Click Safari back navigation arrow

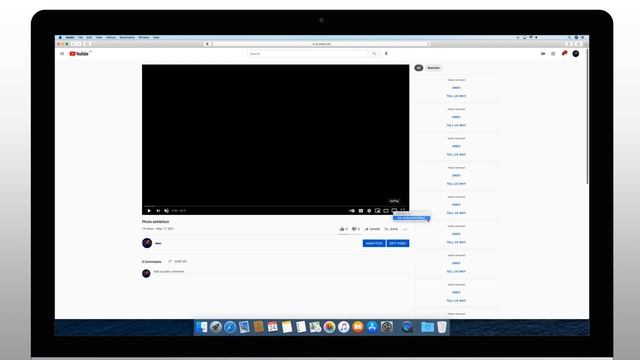73,44
